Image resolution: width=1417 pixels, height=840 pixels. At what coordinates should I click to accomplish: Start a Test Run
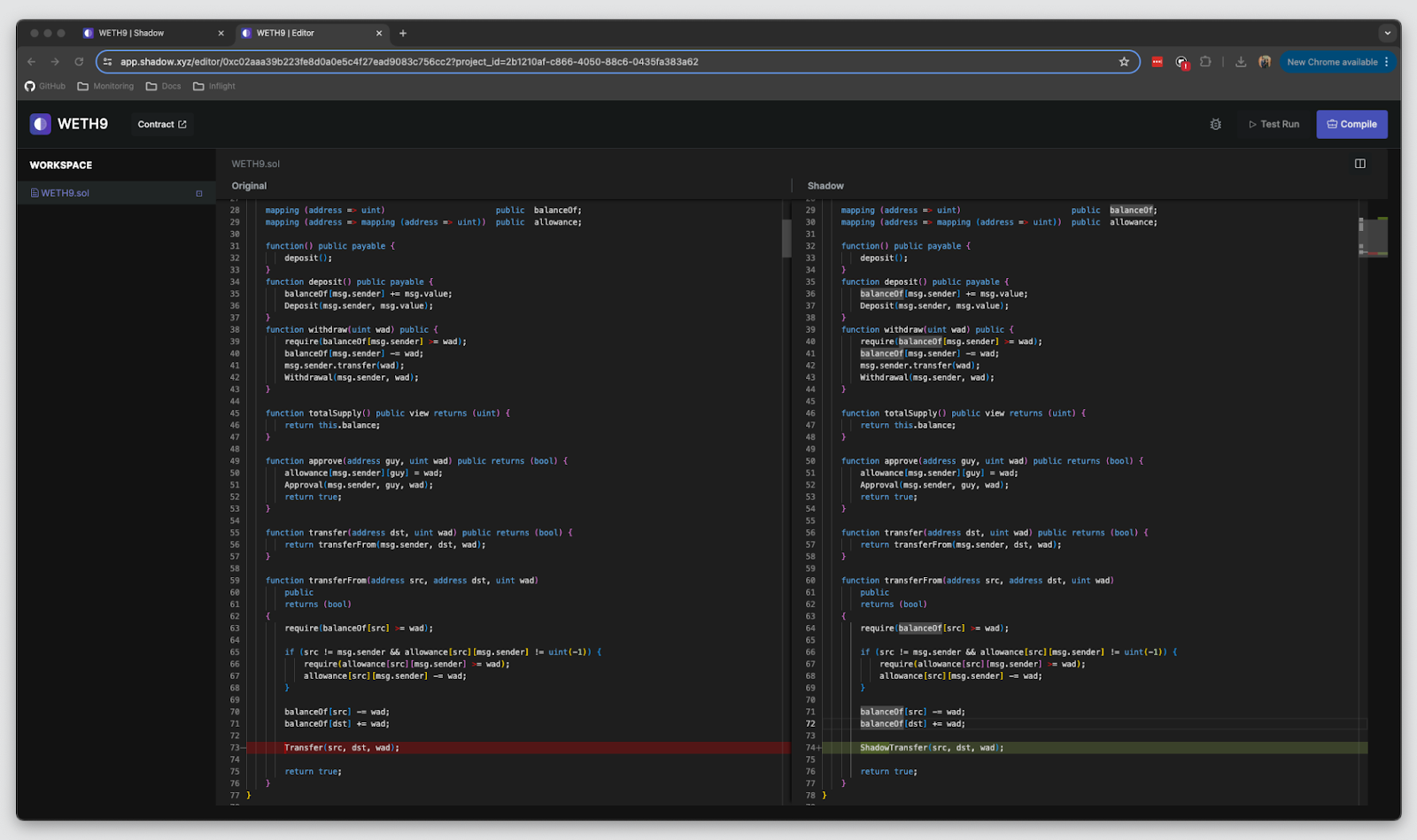click(1274, 124)
